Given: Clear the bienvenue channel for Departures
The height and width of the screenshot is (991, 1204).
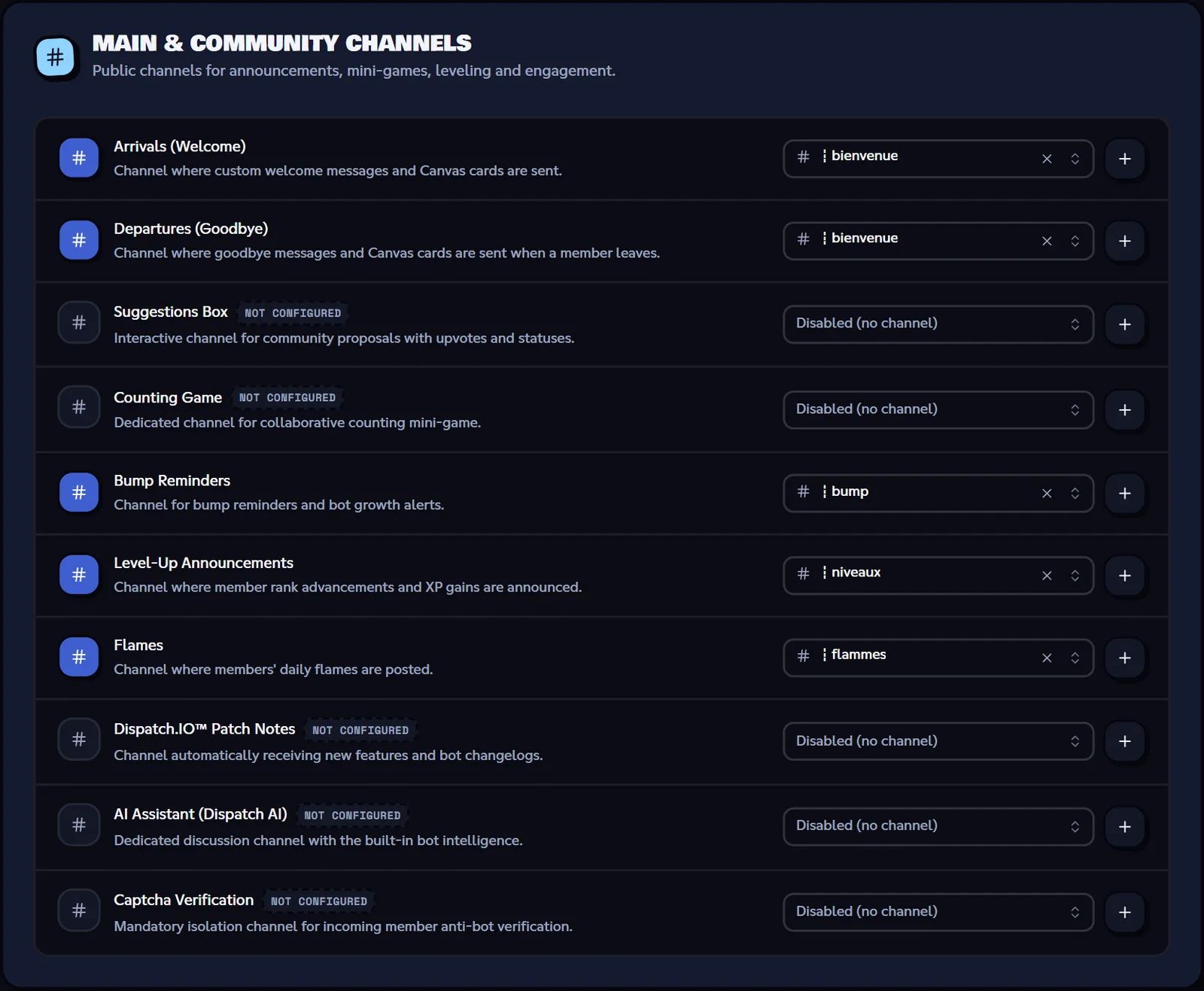Looking at the screenshot, I should coord(1047,241).
